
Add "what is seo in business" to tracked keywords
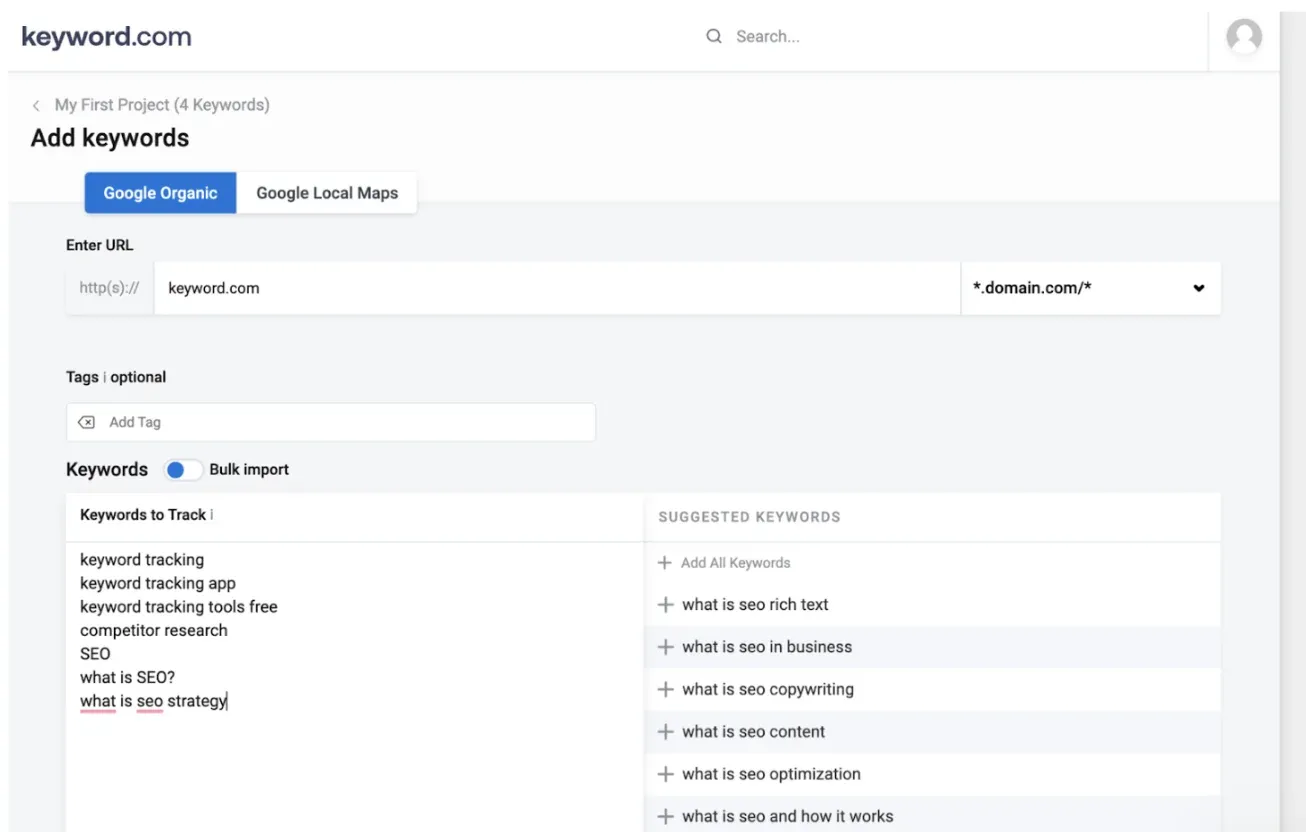click(x=766, y=647)
